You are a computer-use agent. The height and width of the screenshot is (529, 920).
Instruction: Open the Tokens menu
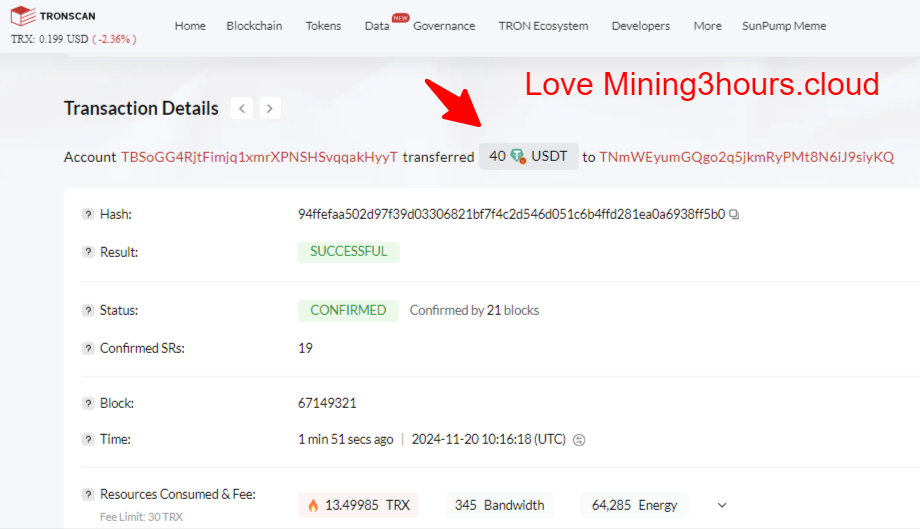click(x=323, y=26)
